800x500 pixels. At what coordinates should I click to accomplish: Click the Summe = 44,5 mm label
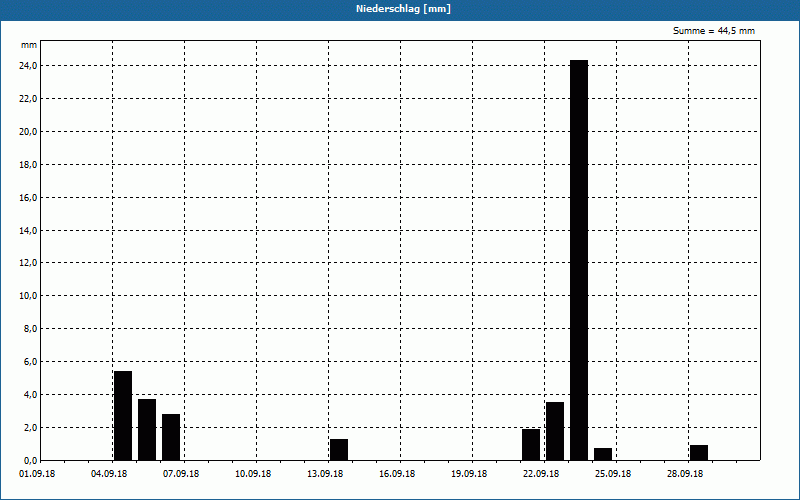[x=714, y=31]
